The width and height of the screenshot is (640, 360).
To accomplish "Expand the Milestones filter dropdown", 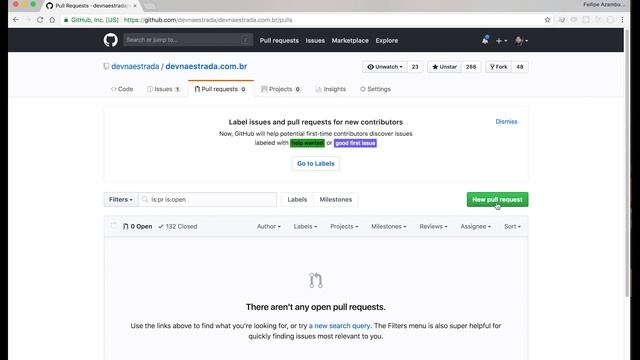I will coord(389,227).
